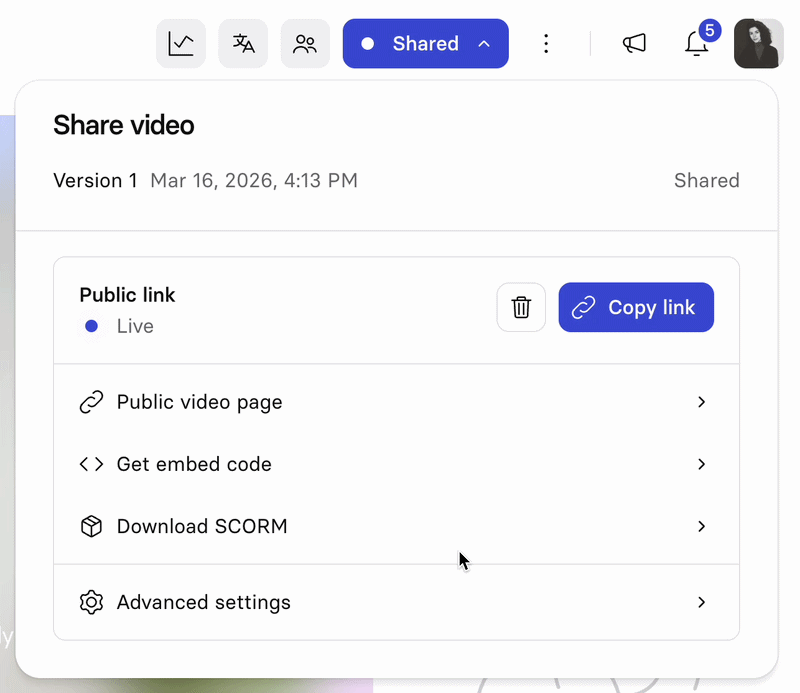Click the date Mar 16, 2026, 4:13 PM

click(254, 181)
